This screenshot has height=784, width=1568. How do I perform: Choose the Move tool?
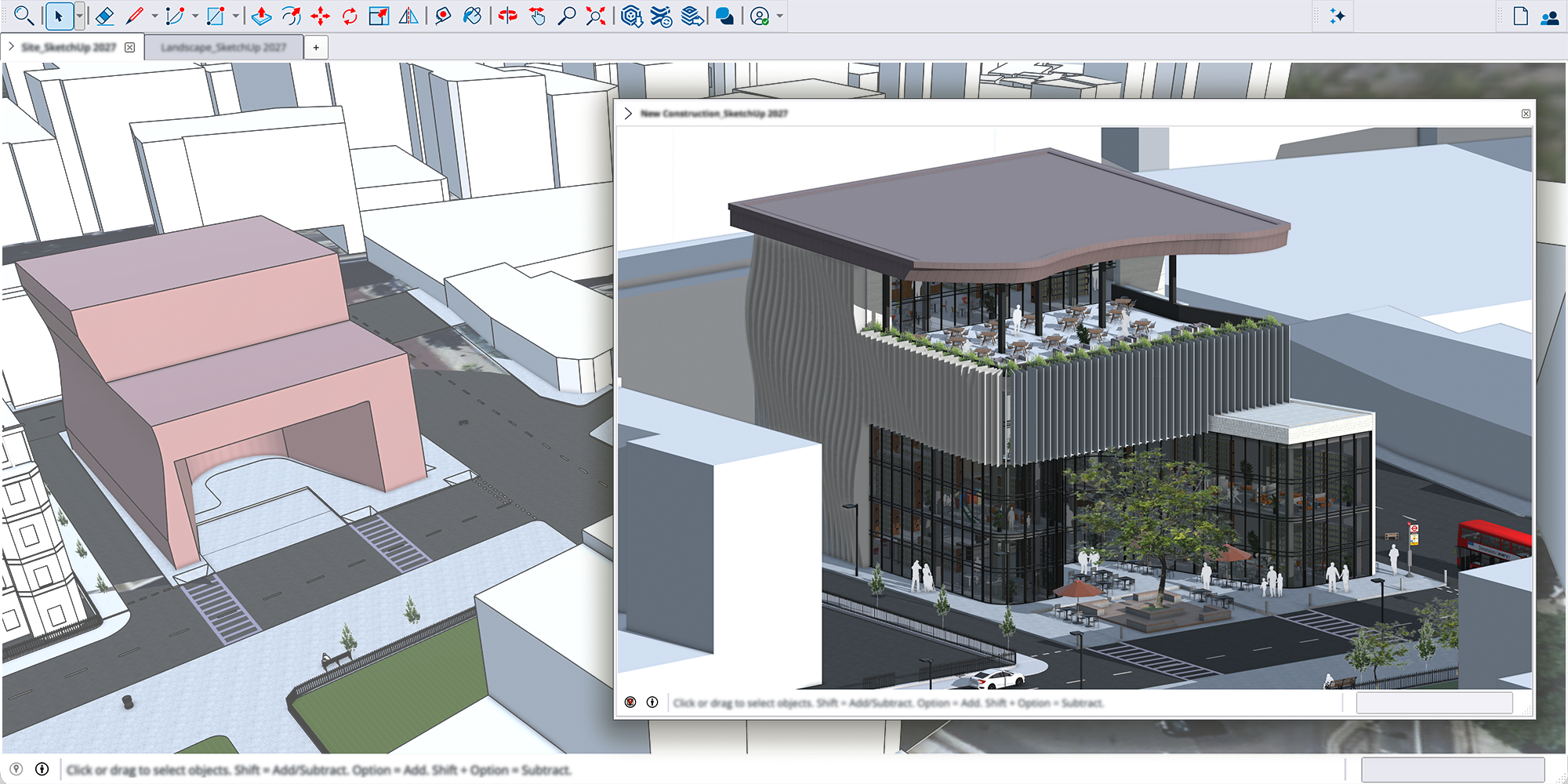tap(320, 16)
